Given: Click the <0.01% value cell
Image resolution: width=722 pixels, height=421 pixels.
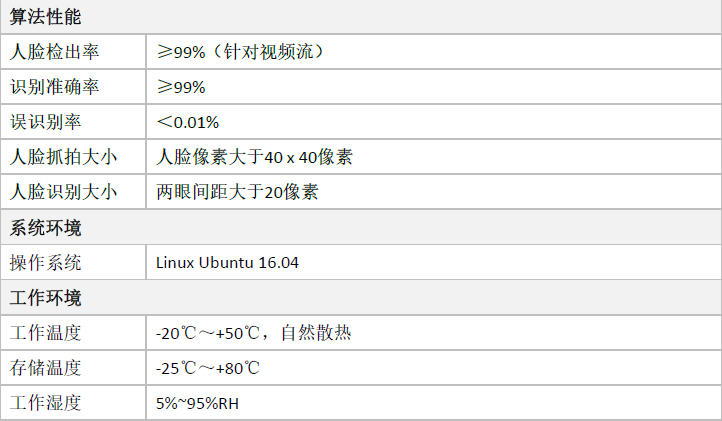Looking at the screenshot, I should click(434, 122).
